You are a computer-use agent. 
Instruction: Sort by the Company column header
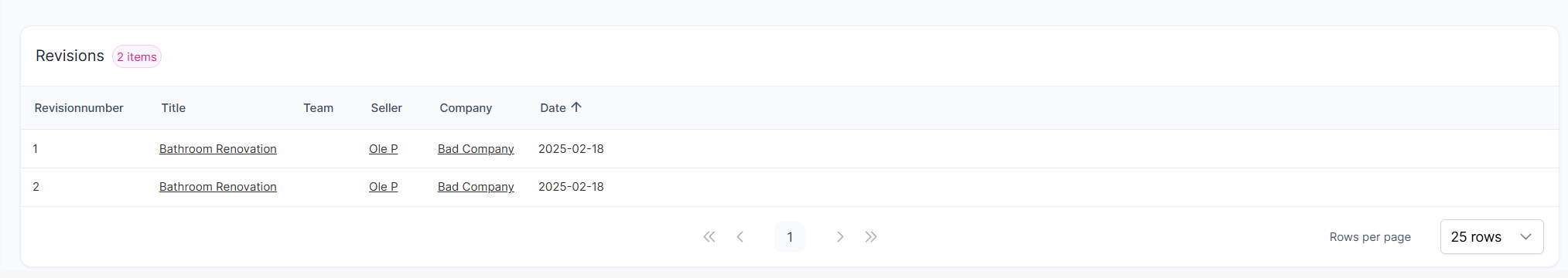pyautogui.click(x=466, y=108)
